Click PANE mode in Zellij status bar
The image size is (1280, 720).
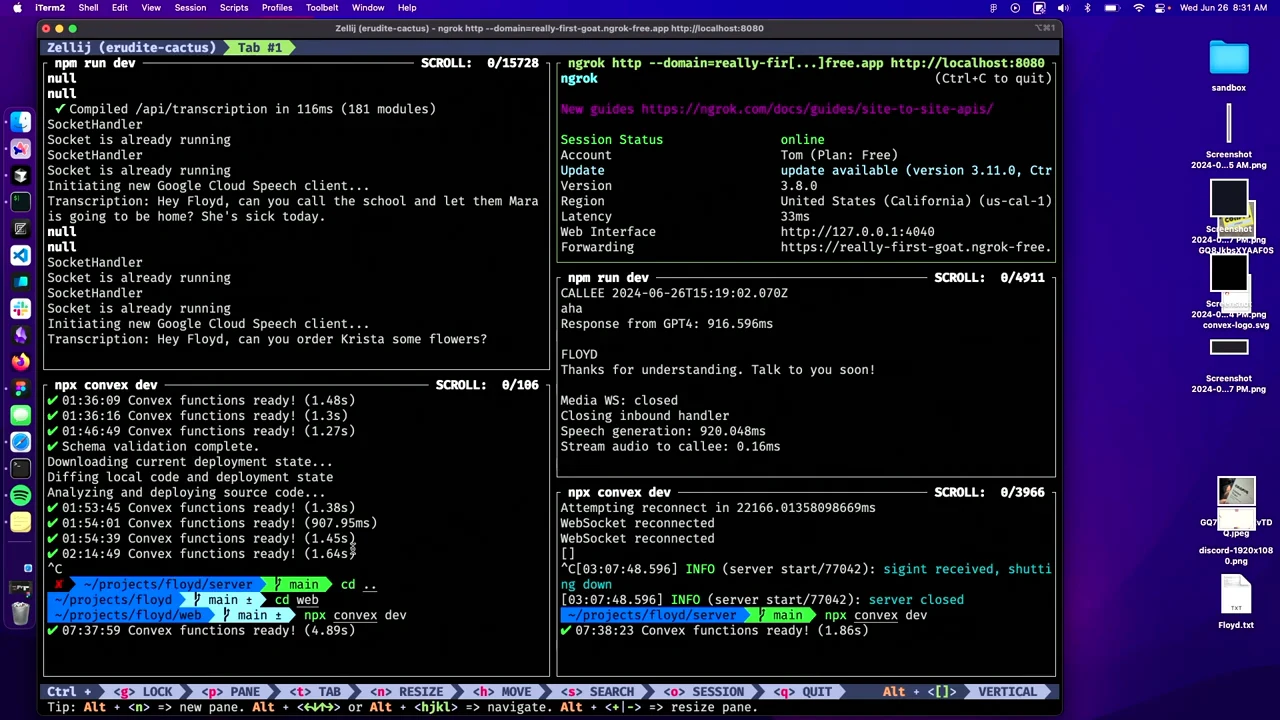point(232,692)
